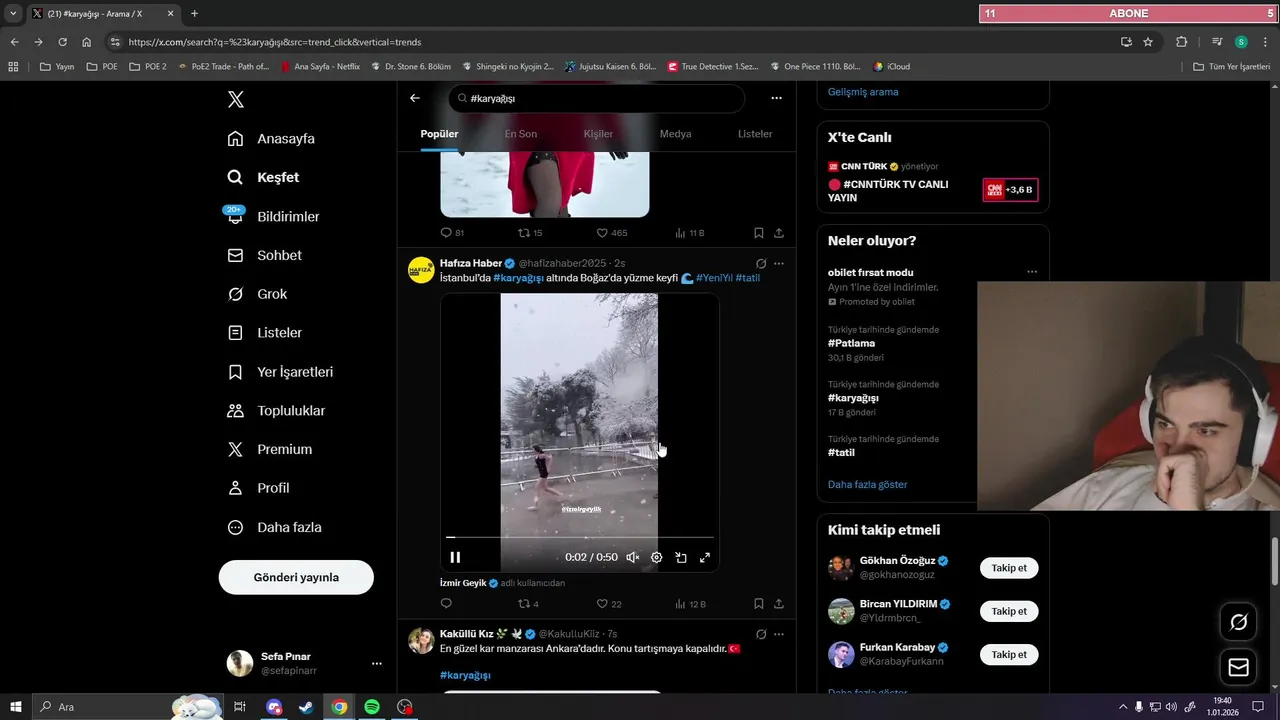Go to Anasayfa in sidebar
The height and width of the screenshot is (720, 1280).
[271, 139]
